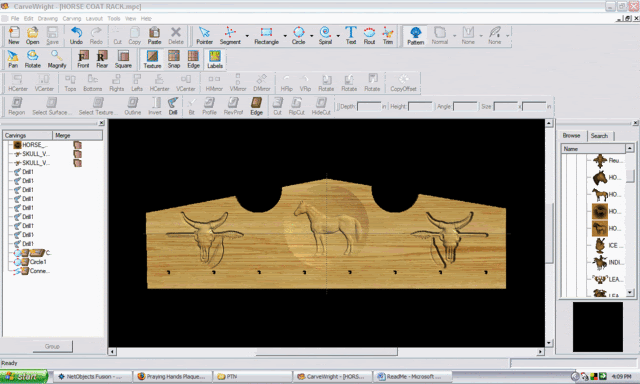This screenshot has height=384, width=640.
Task: Click the Magnify view tool
Action: pyautogui.click(x=57, y=59)
